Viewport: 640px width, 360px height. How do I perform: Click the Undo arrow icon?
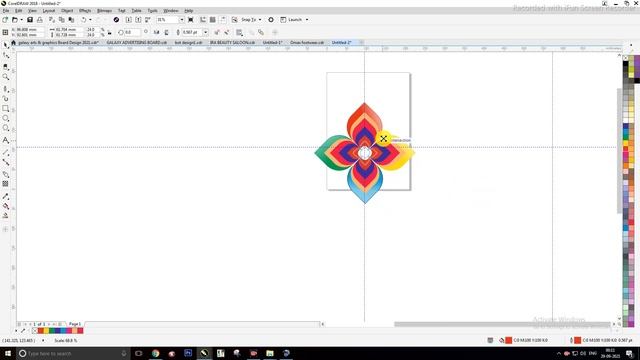(x=83, y=20)
